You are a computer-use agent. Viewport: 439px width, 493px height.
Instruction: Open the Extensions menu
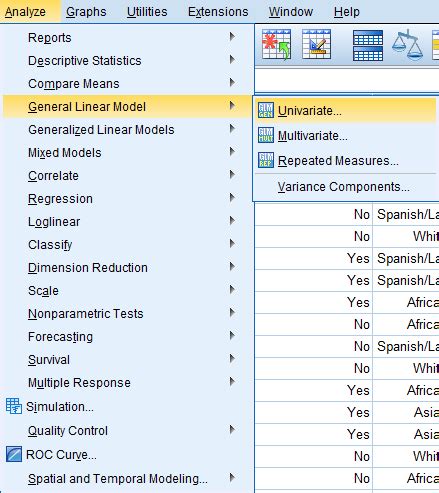pyautogui.click(x=218, y=12)
